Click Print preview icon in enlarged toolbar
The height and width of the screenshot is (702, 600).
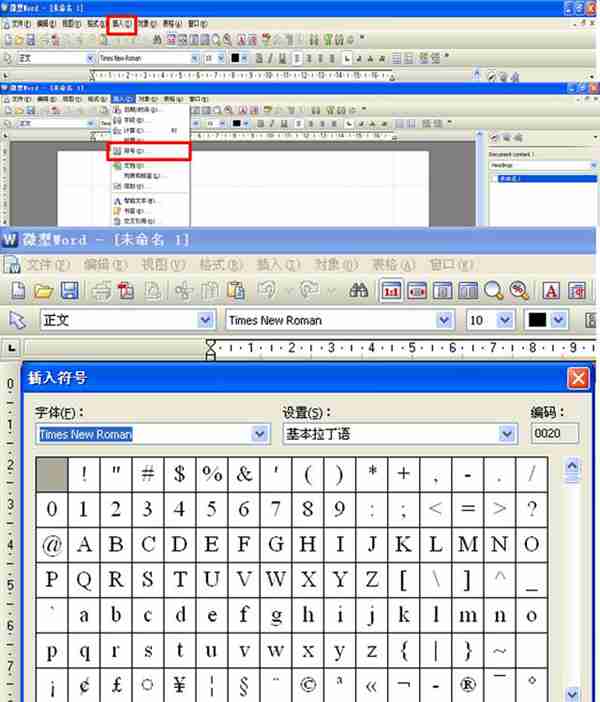(152, 291)
